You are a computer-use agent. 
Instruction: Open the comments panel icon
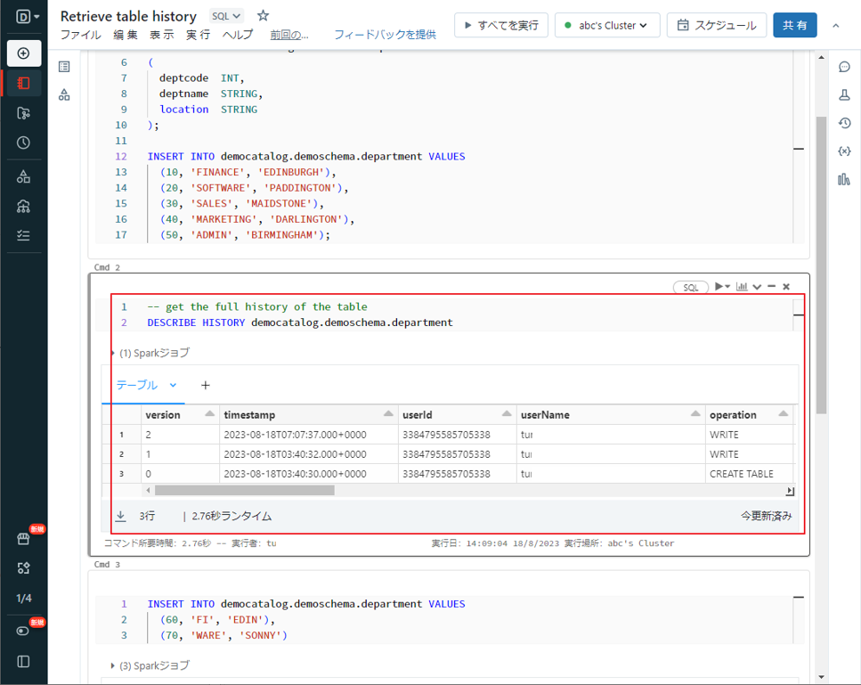coord(844,67)
